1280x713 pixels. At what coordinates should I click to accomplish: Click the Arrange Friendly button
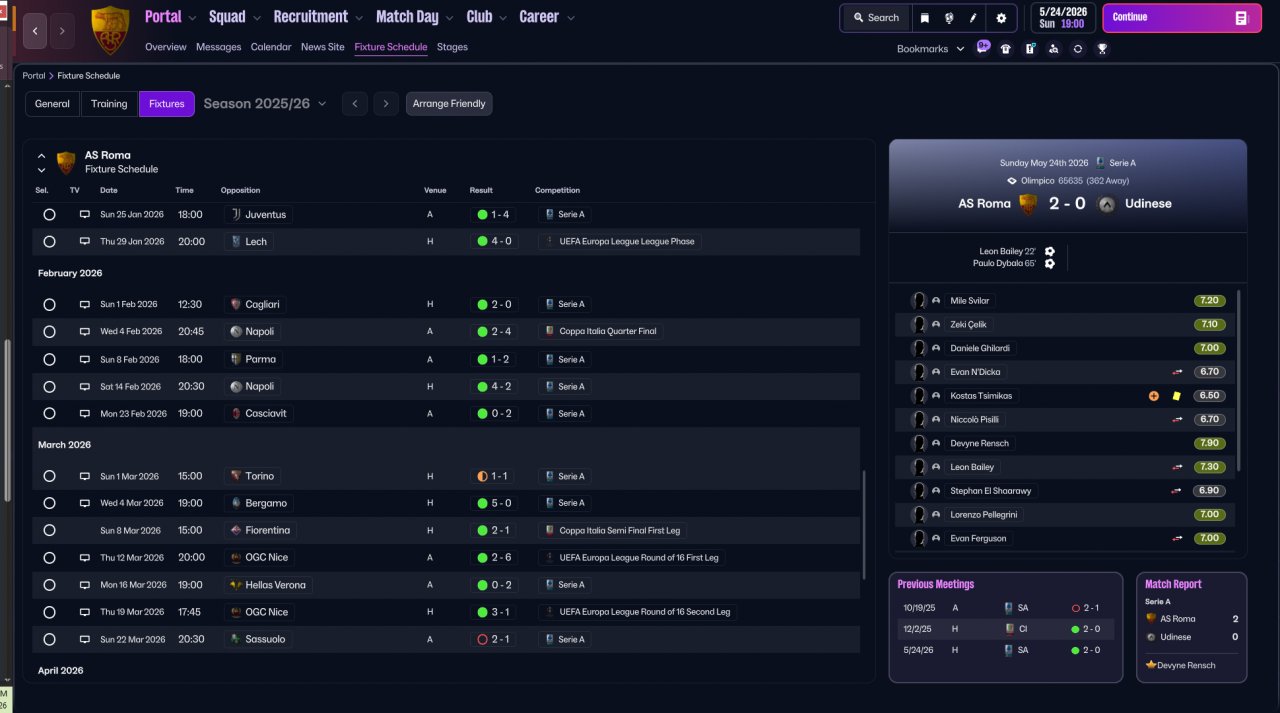pos(449,104)
